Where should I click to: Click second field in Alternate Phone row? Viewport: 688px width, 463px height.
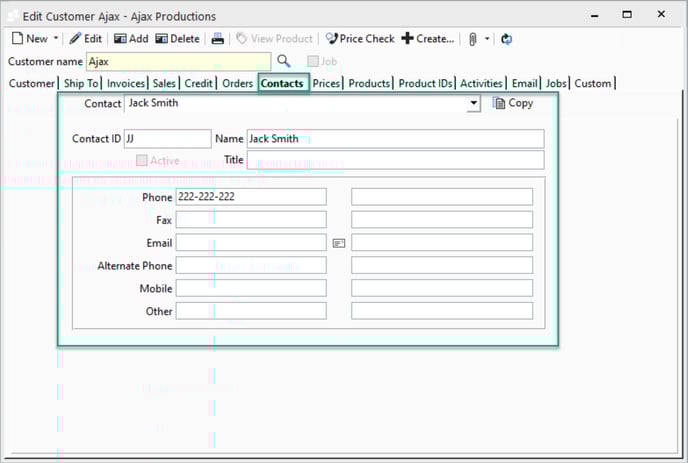point(442,265)
